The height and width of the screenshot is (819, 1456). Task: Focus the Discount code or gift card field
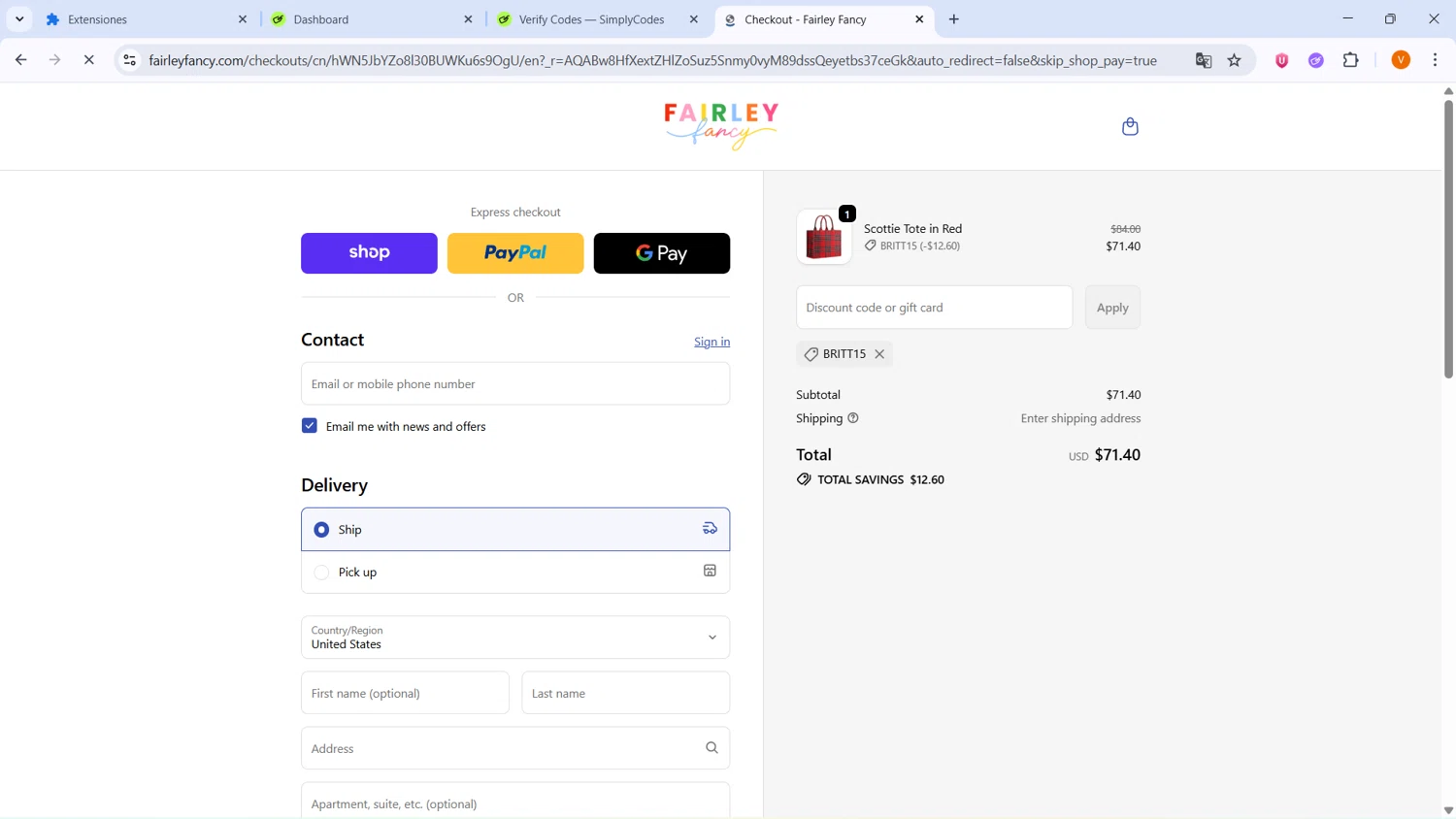tap(935, 308)
